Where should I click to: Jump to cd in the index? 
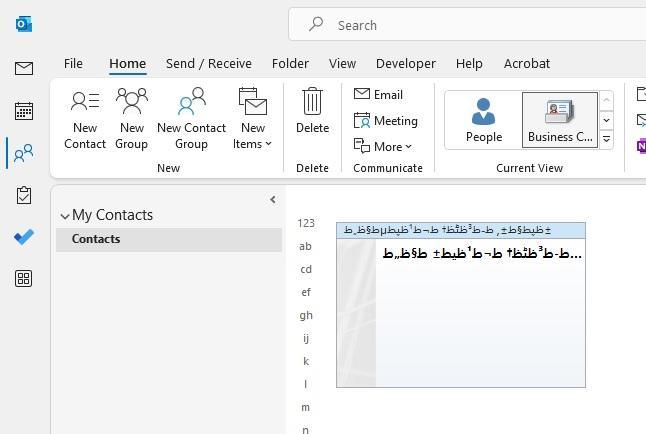pos(306,269)
